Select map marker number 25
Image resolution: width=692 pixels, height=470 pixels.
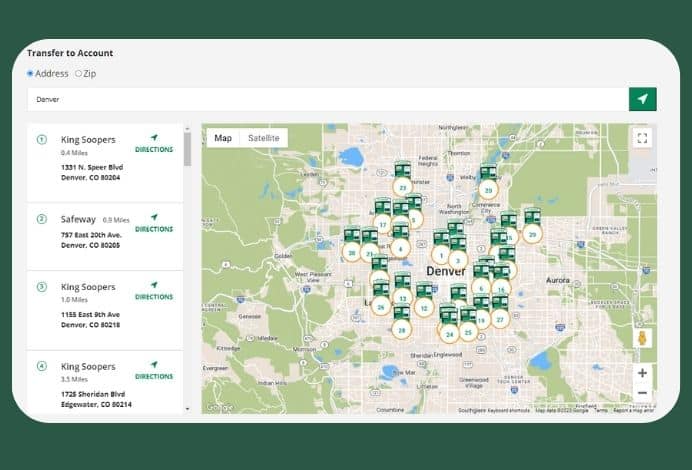point(468,332)
